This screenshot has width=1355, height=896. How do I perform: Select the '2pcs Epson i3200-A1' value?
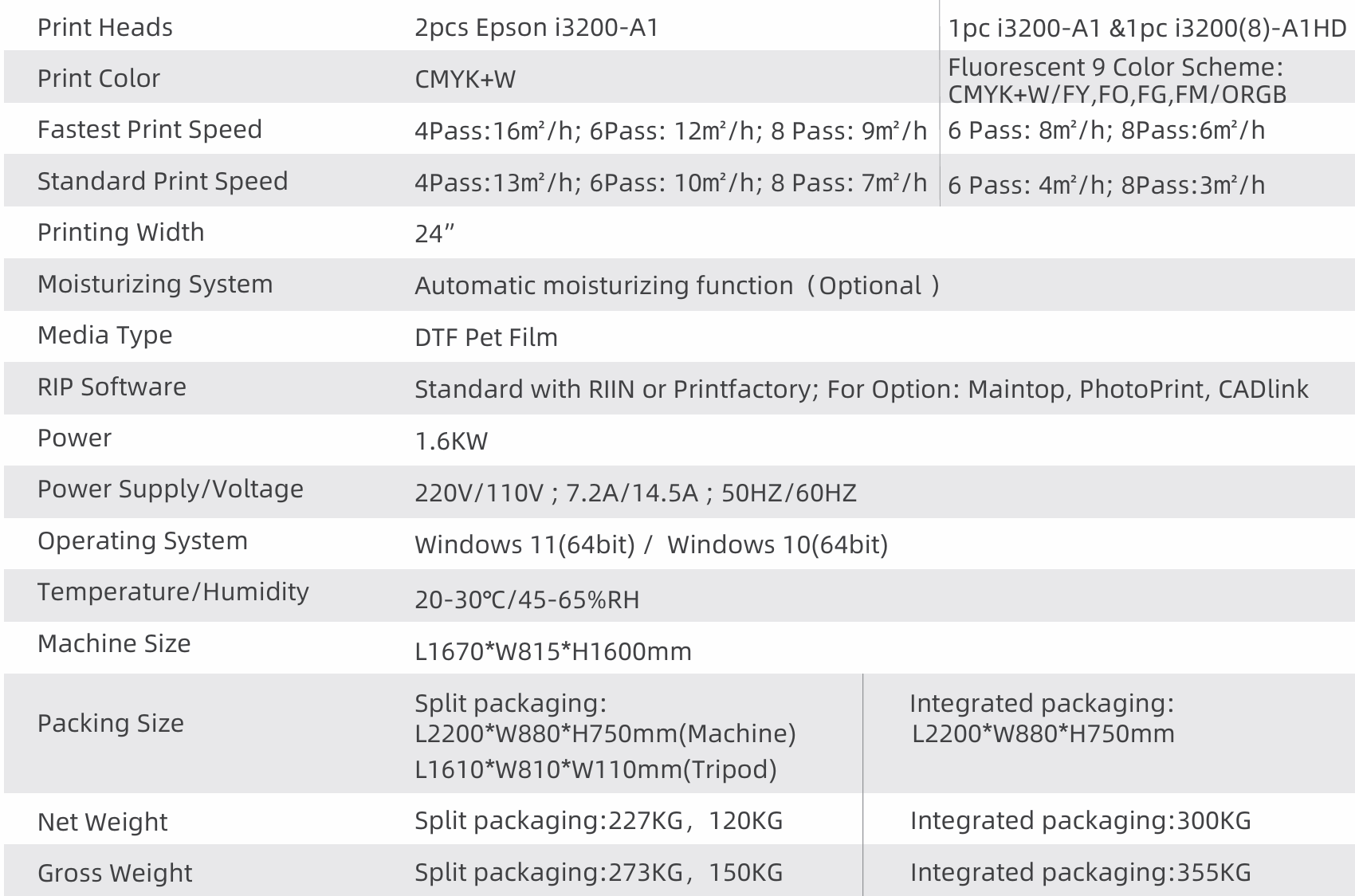536,28
